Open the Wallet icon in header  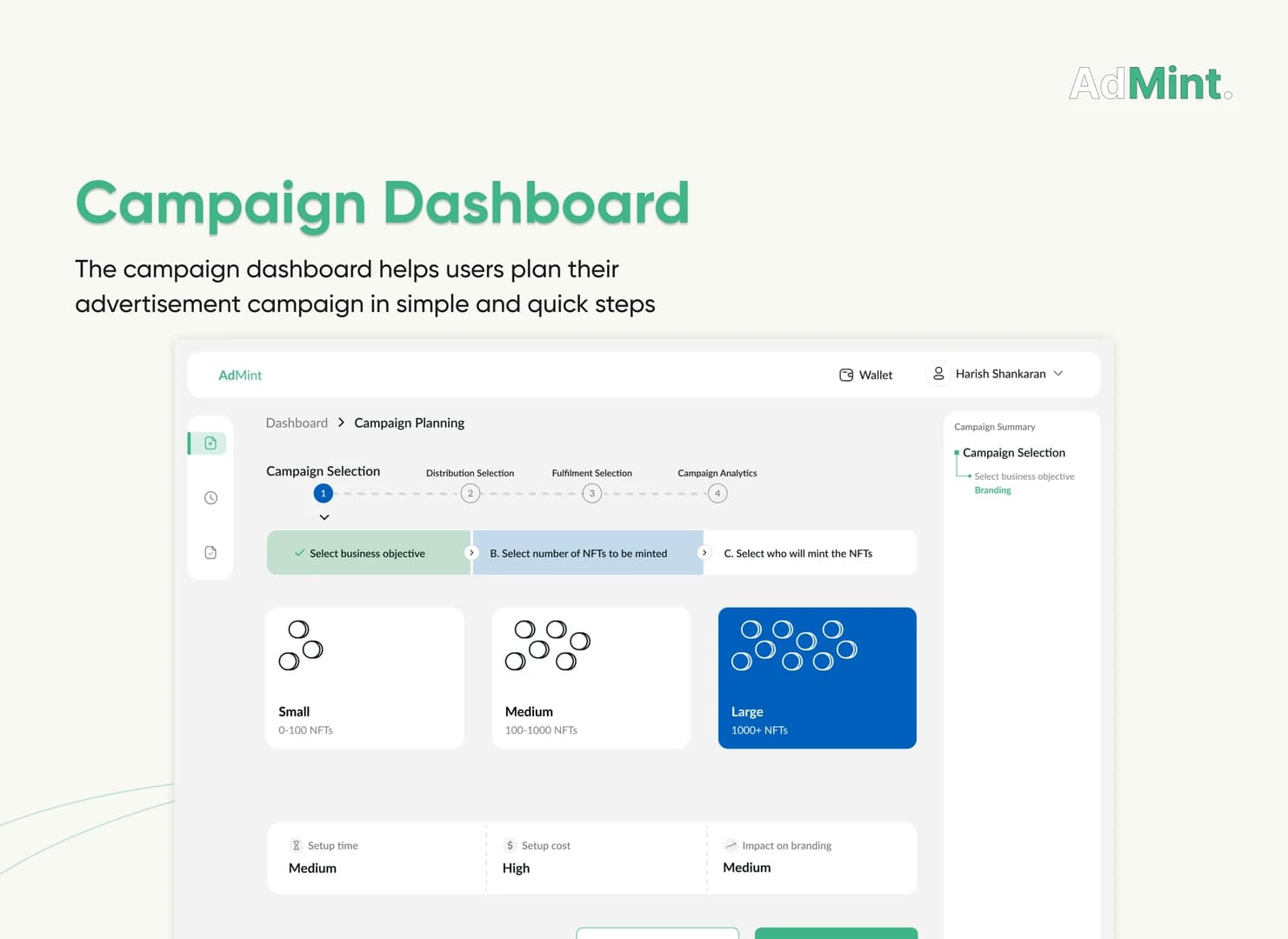845,375
